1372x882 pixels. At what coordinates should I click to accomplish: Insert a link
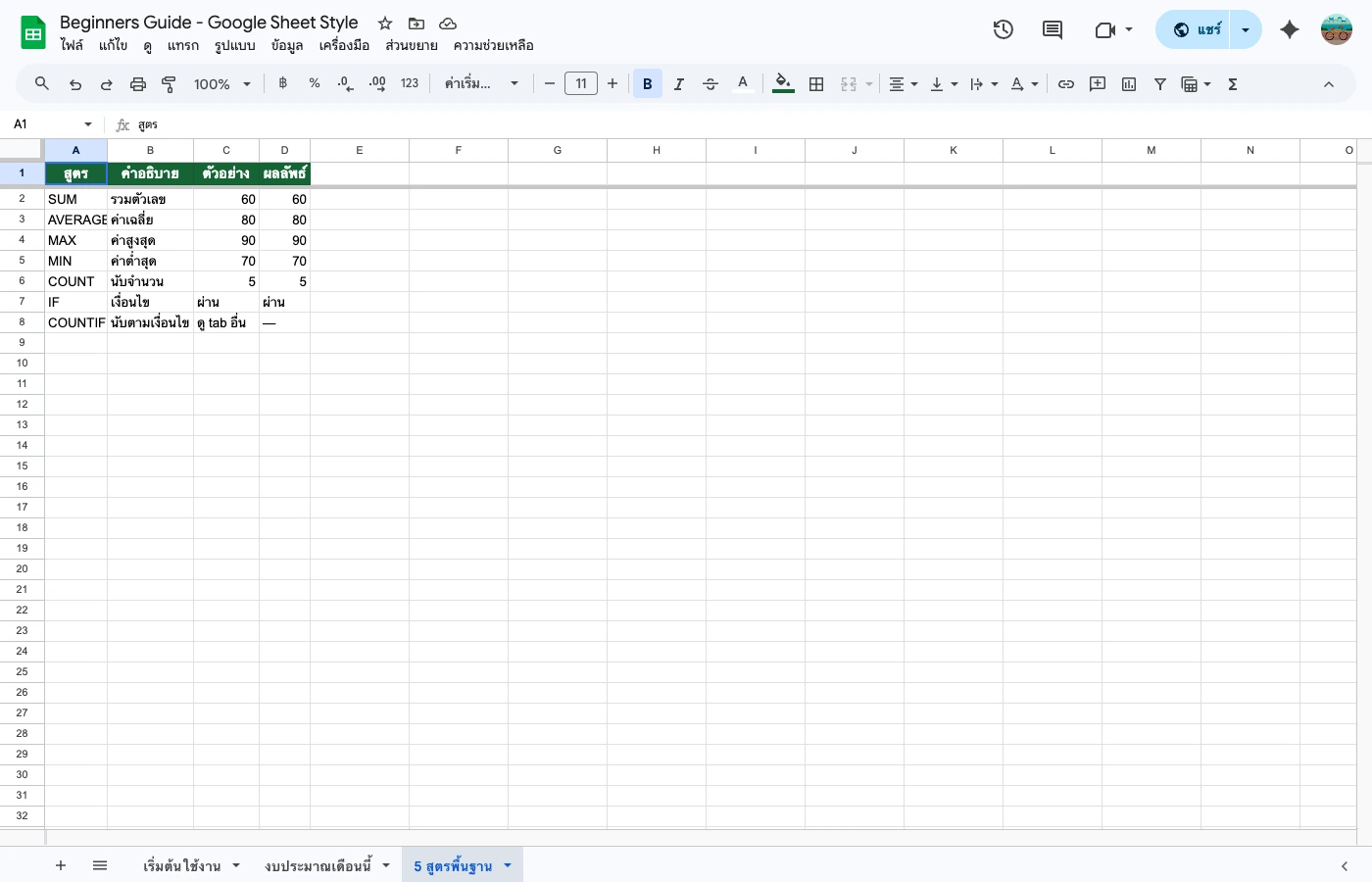[1066, 84]
